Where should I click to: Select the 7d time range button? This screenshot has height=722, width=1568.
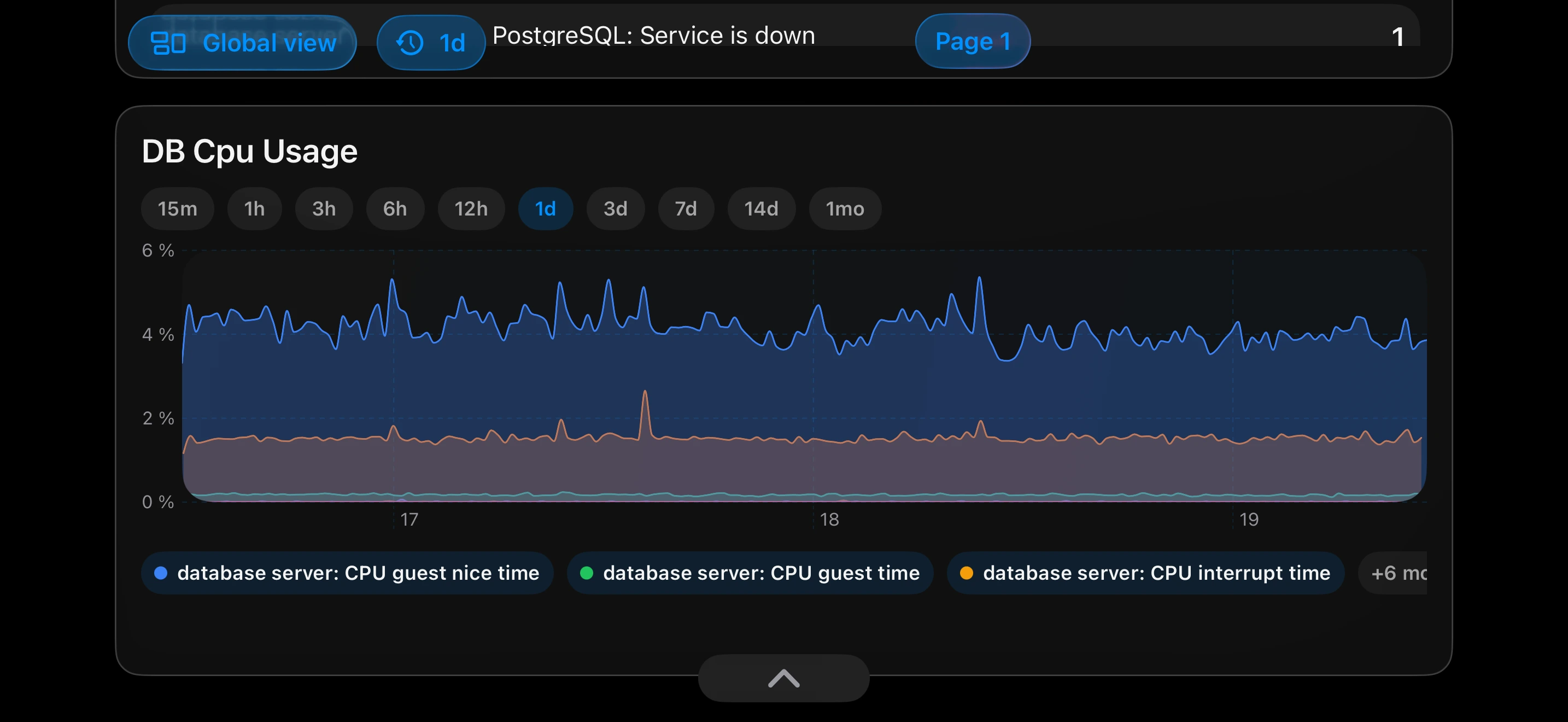click(x=686, y=209)
